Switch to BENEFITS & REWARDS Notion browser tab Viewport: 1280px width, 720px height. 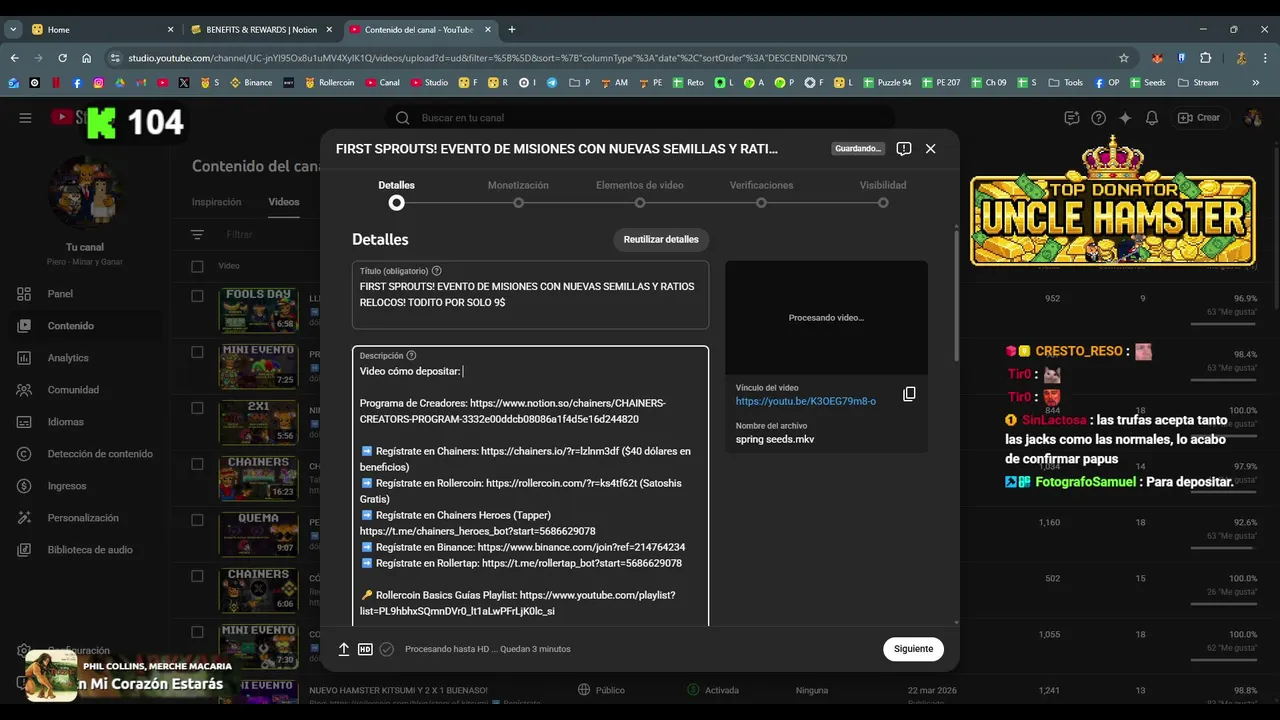pyautogui.click(x=261, y=30)
